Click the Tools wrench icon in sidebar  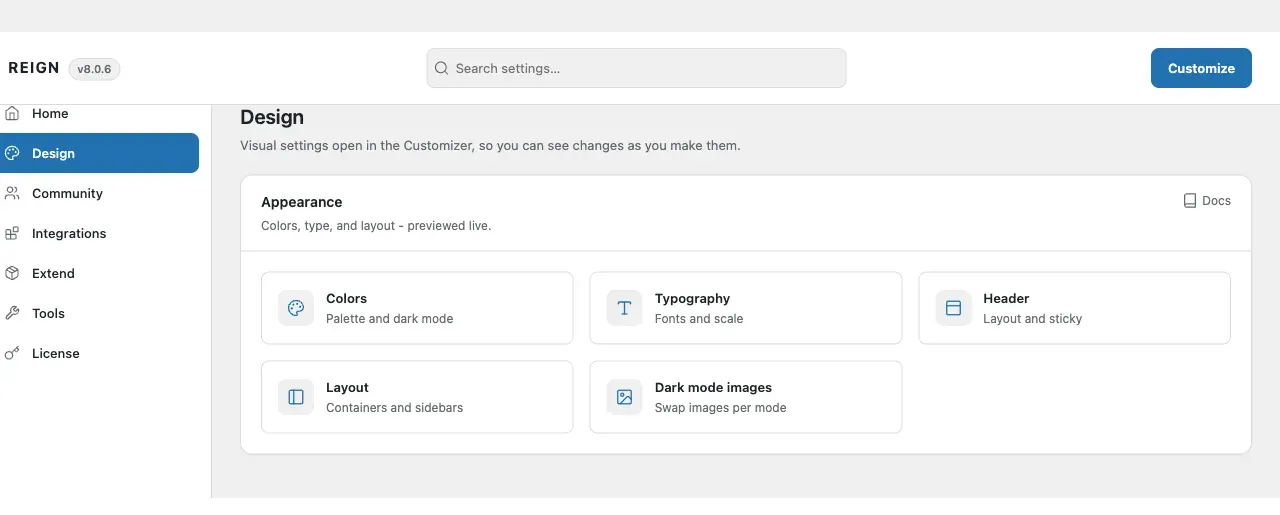click(12, 313)
